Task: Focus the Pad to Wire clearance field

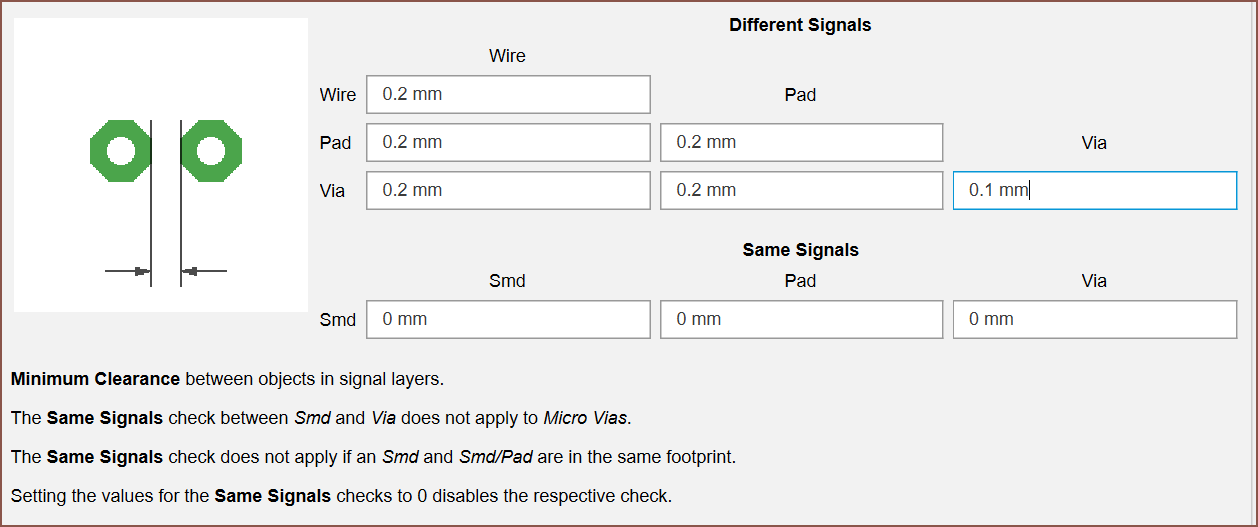Action: (x=508, y=142)
